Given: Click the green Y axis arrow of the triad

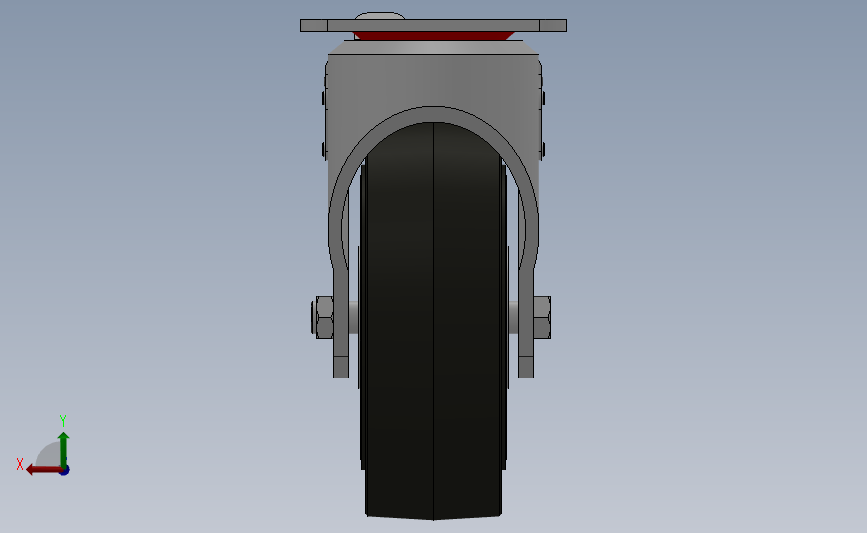Looking at the screenshot, I should click(63, 449).
